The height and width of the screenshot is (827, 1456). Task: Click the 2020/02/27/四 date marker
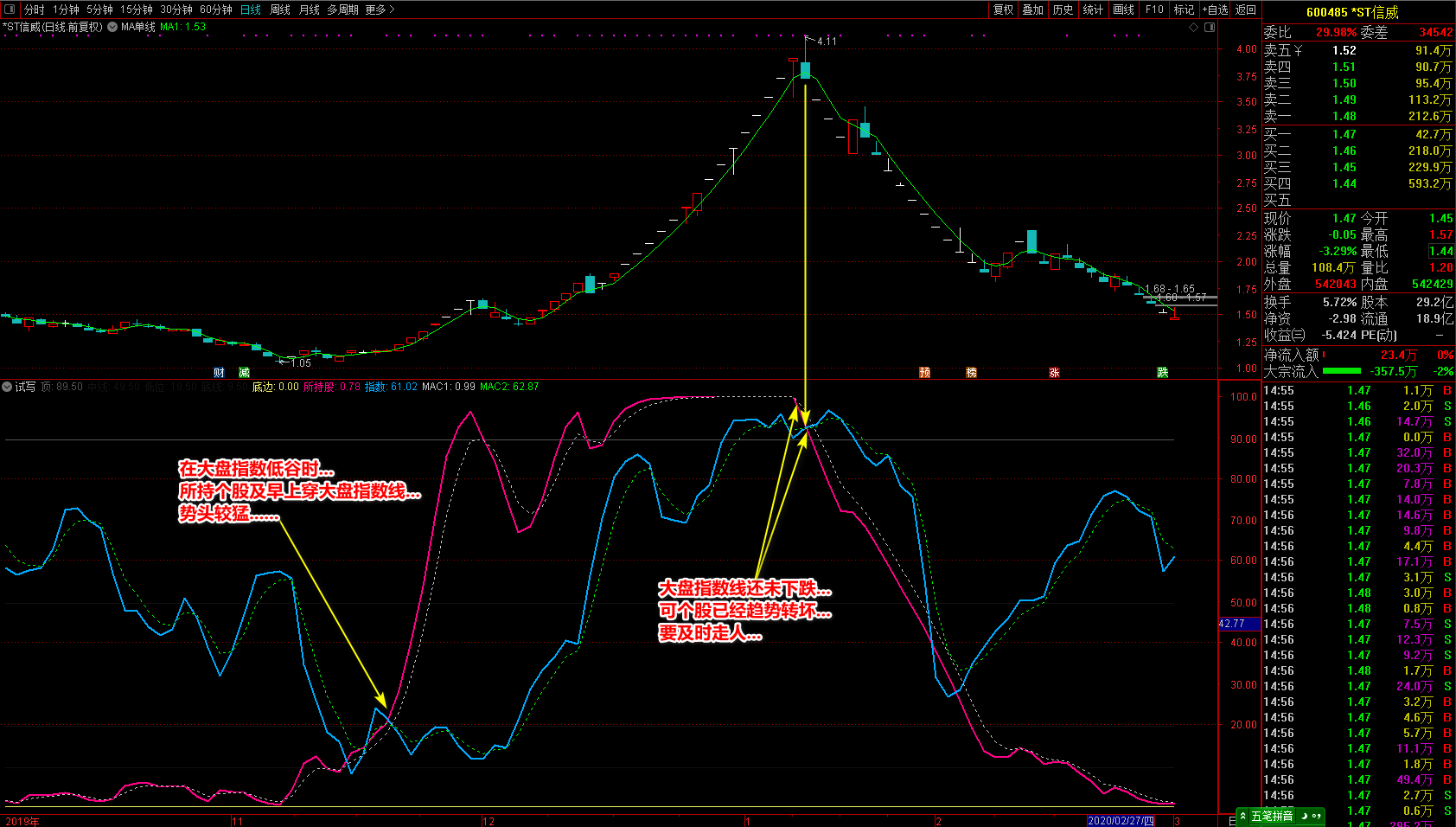(x=1121, y=821)
